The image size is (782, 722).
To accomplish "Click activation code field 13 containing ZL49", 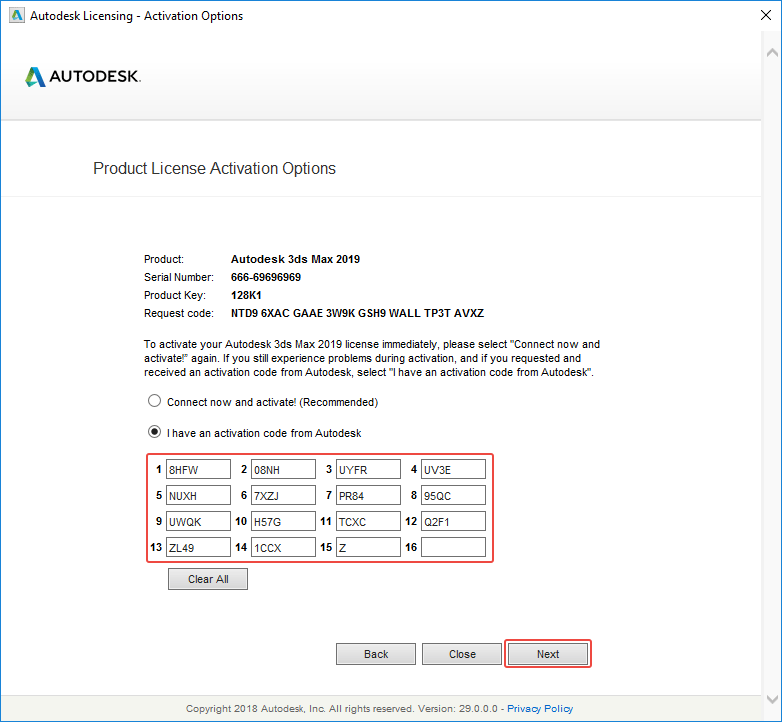I will (198, 547).
